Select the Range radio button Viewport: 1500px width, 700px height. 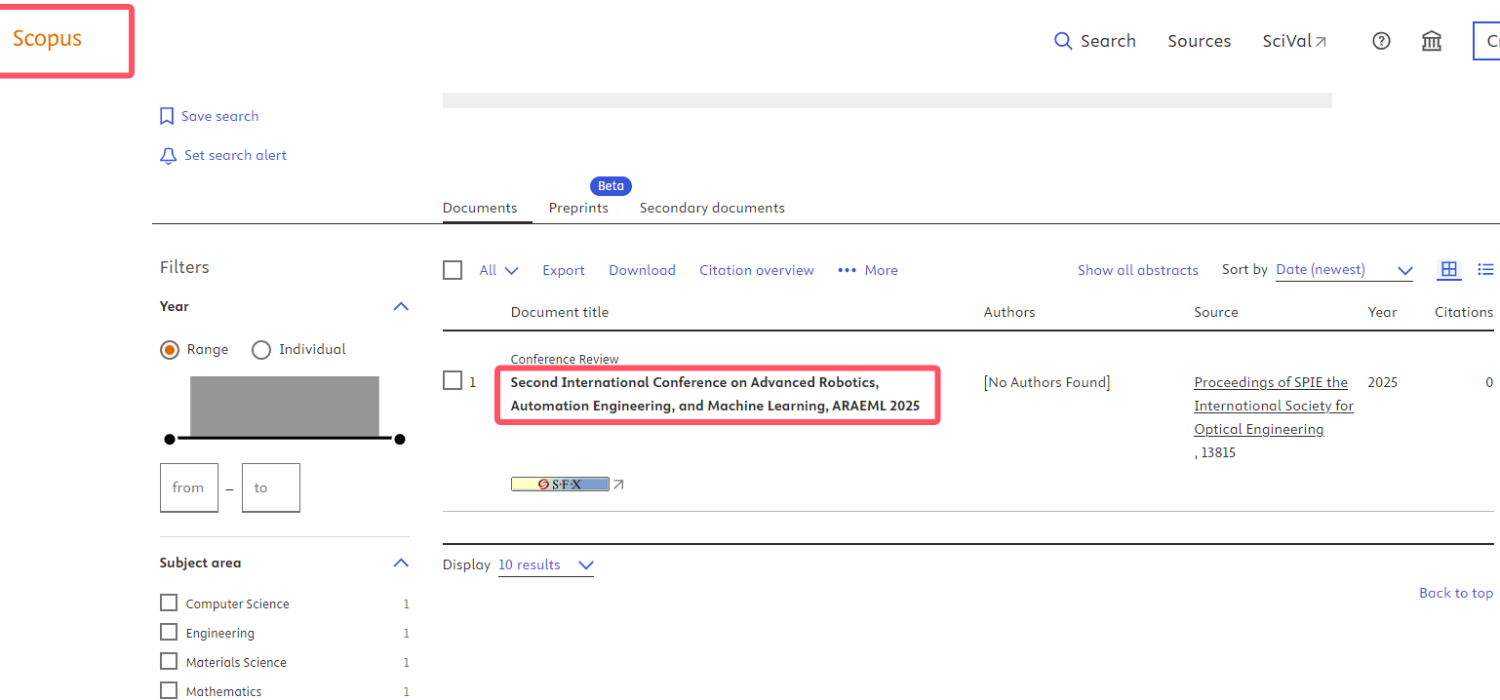click(170, 350)
